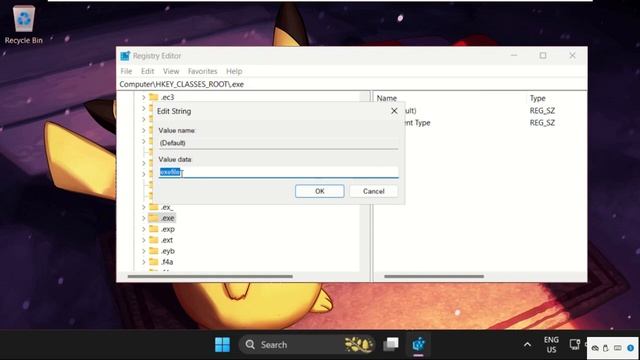Switch the ENG US input language
640x360 pixels.
pos(551,345)
